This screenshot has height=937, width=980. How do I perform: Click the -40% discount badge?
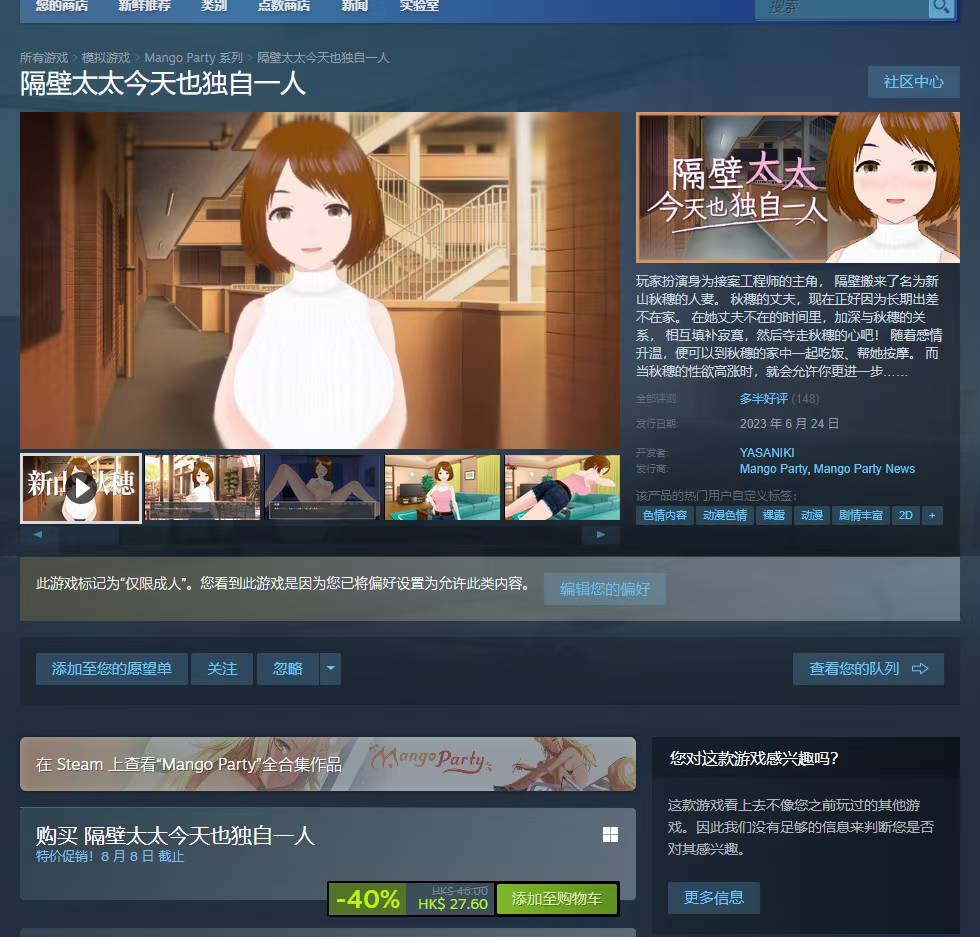pyautogui.click(x=368, y=899)
